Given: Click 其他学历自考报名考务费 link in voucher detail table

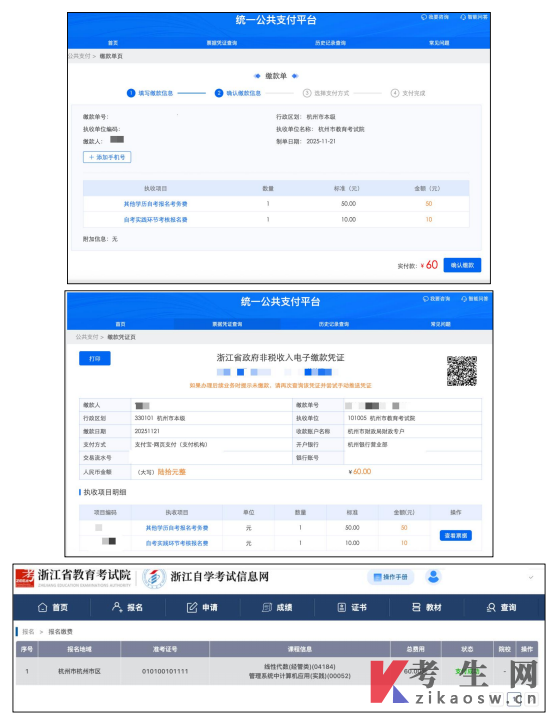Looking at the screenshot, I should click(177, 528).
